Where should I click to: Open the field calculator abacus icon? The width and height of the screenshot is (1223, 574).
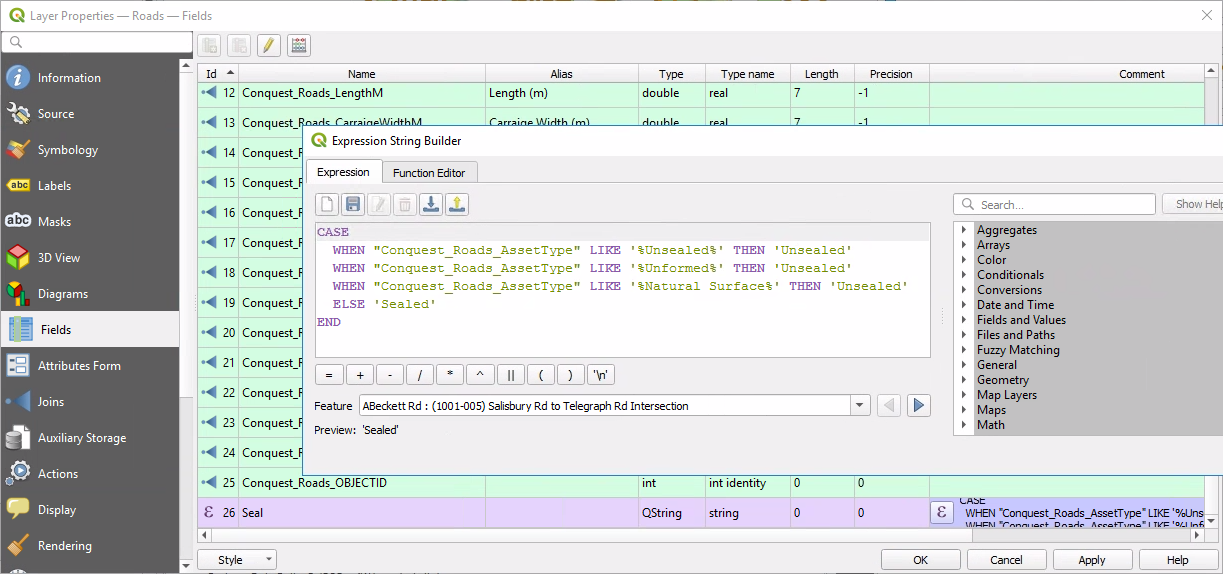(x=298, y=46)
